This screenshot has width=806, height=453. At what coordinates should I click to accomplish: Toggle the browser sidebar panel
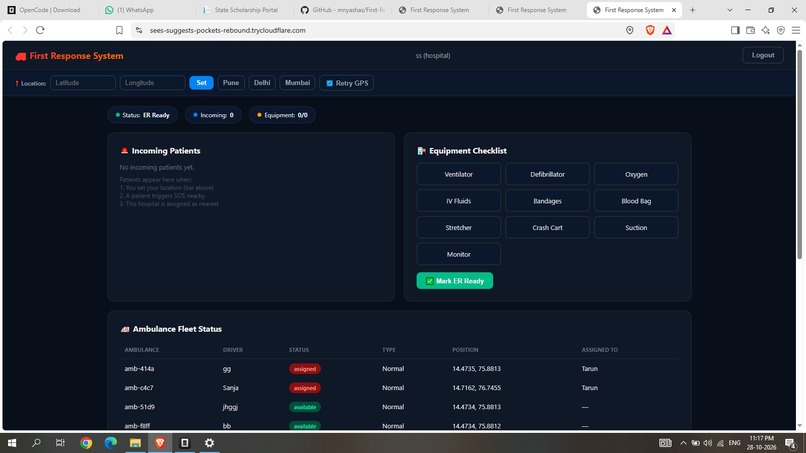click(735, 30)
